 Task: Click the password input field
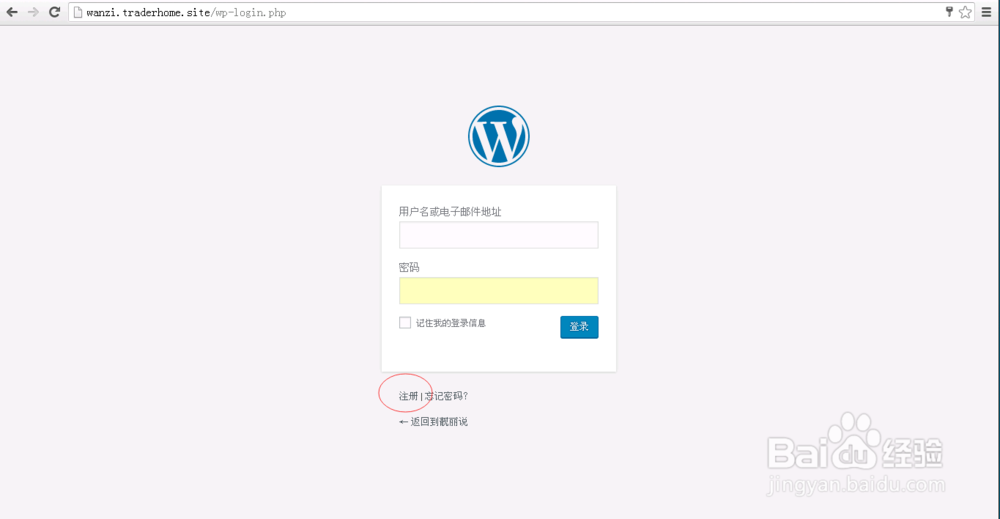click(x=499, y=291)
